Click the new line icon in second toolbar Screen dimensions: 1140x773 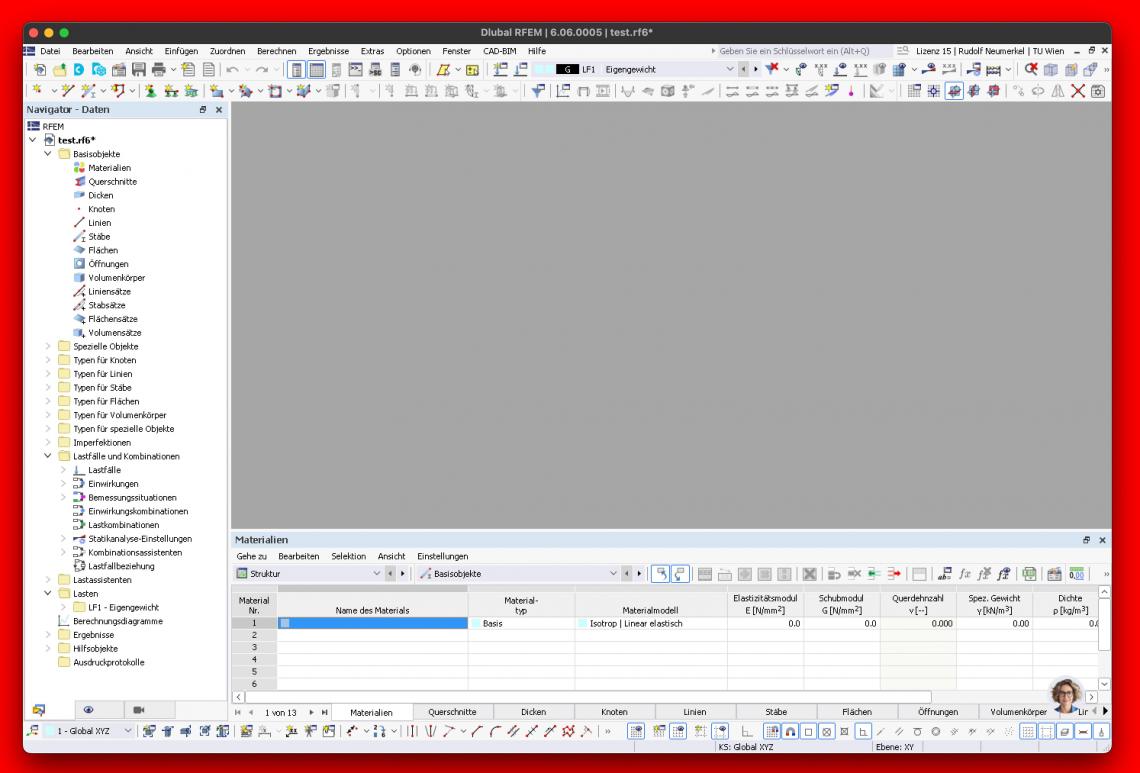click(68, 91)
